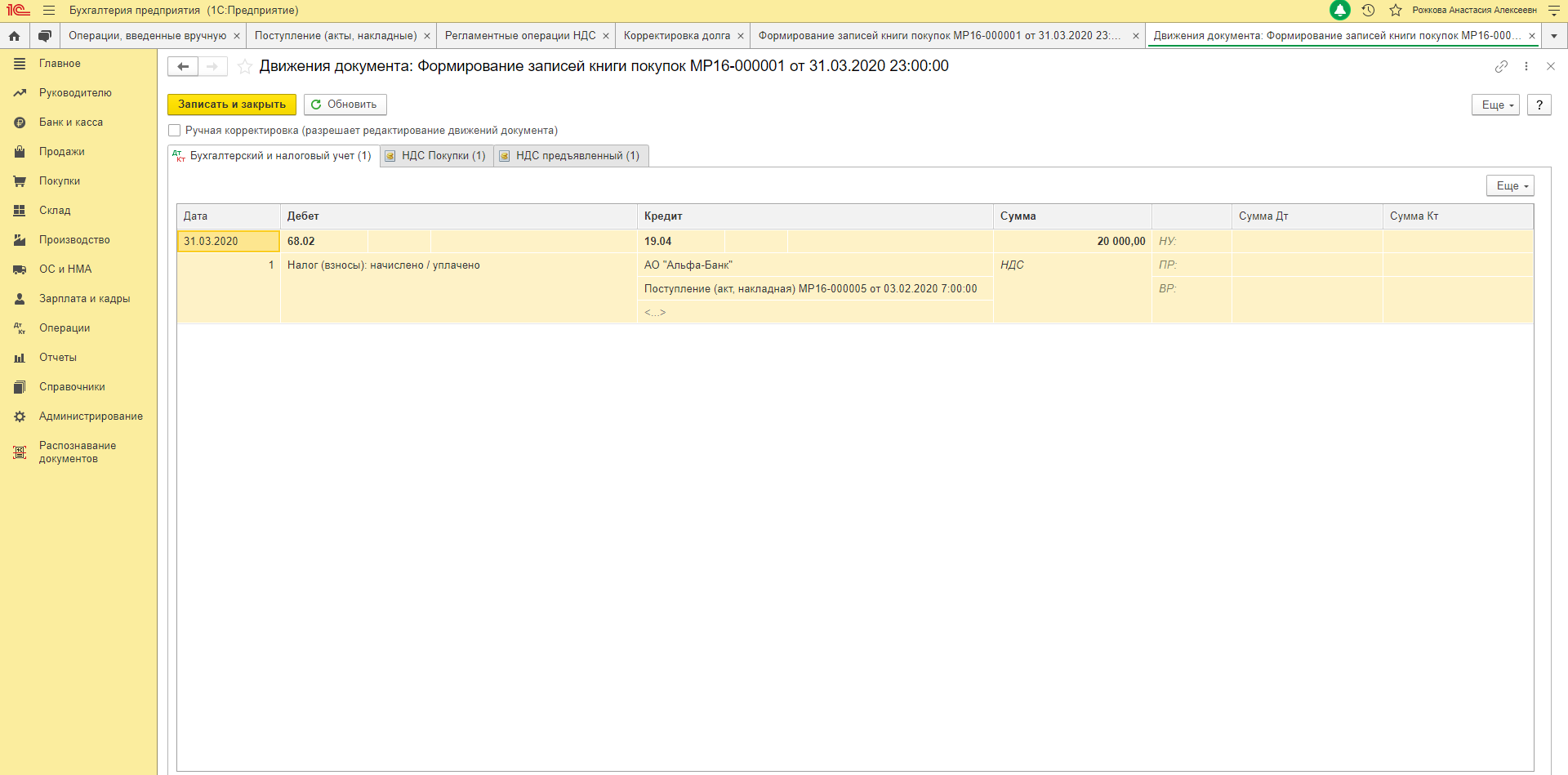Switch to НДС Покупки tab
Viewport: 1568px width, 775px height.
tap(436, 156)
